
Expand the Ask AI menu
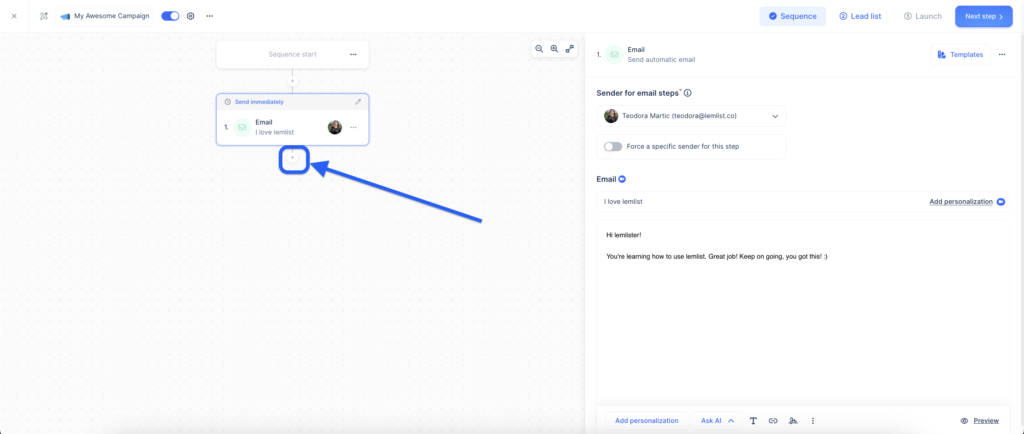pos(718,421)
